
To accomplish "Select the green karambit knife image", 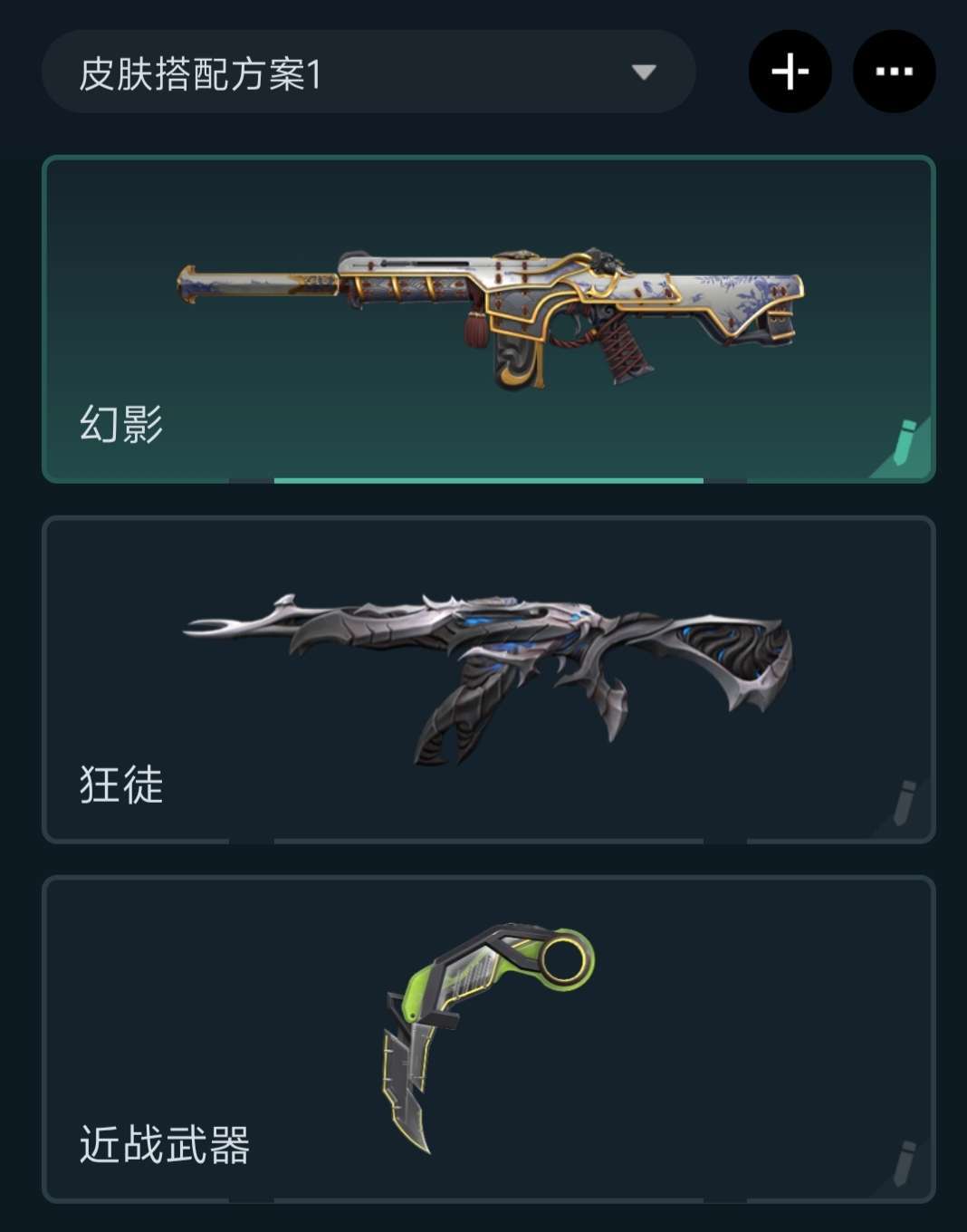I will tap(487, 1038).
